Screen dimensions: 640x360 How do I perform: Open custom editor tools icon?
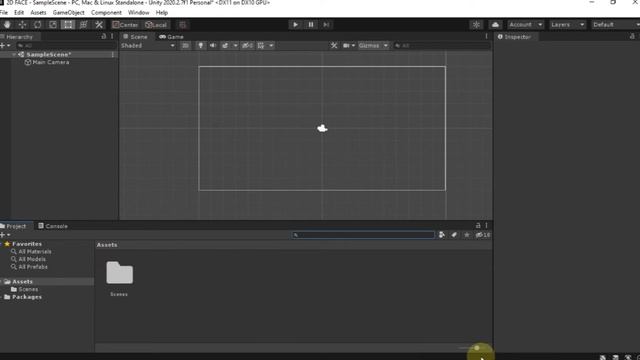click(99, 24)
